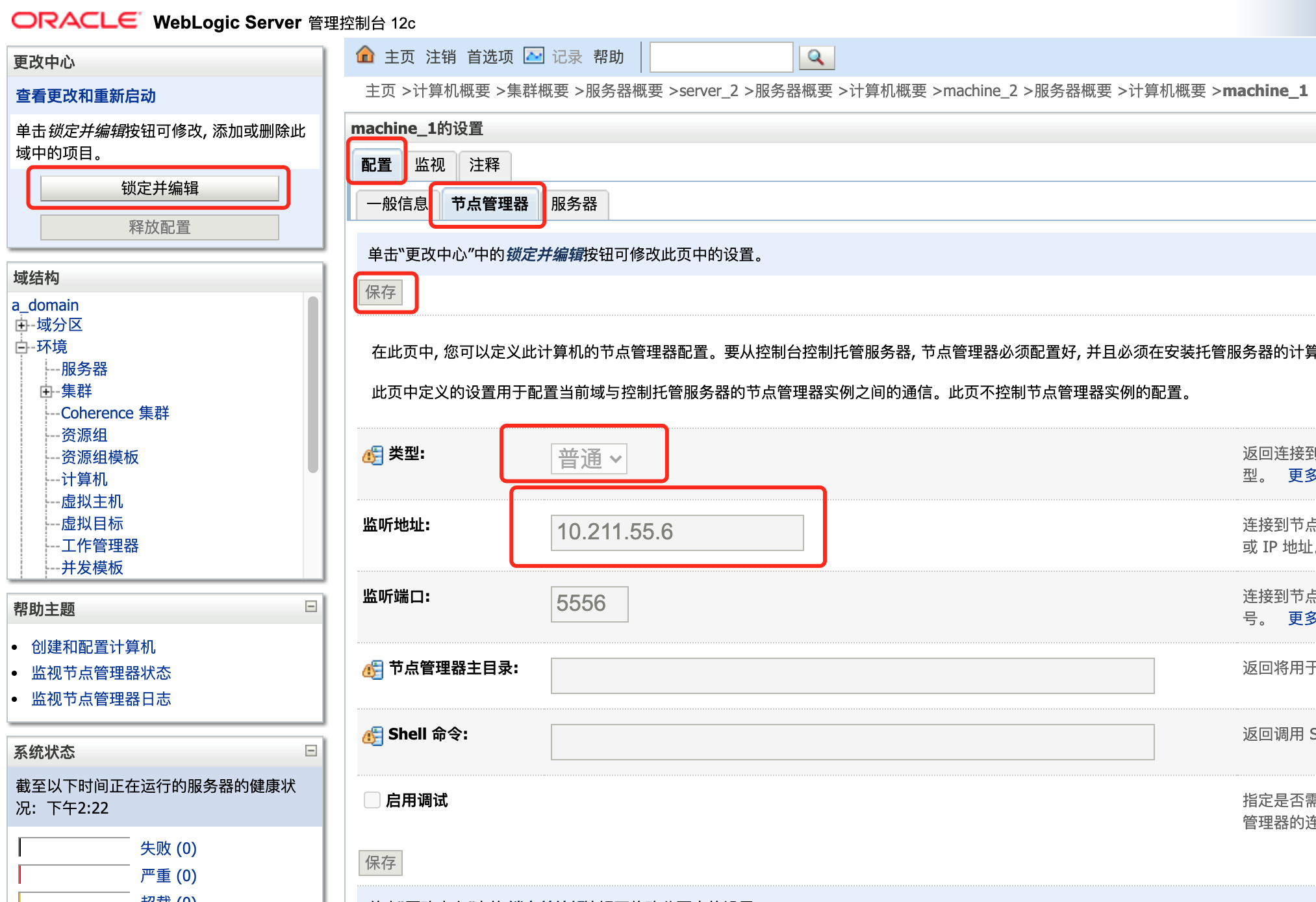Click the 失败 status progress bar
Screen dimensions: 1316x902
point(75,847)
